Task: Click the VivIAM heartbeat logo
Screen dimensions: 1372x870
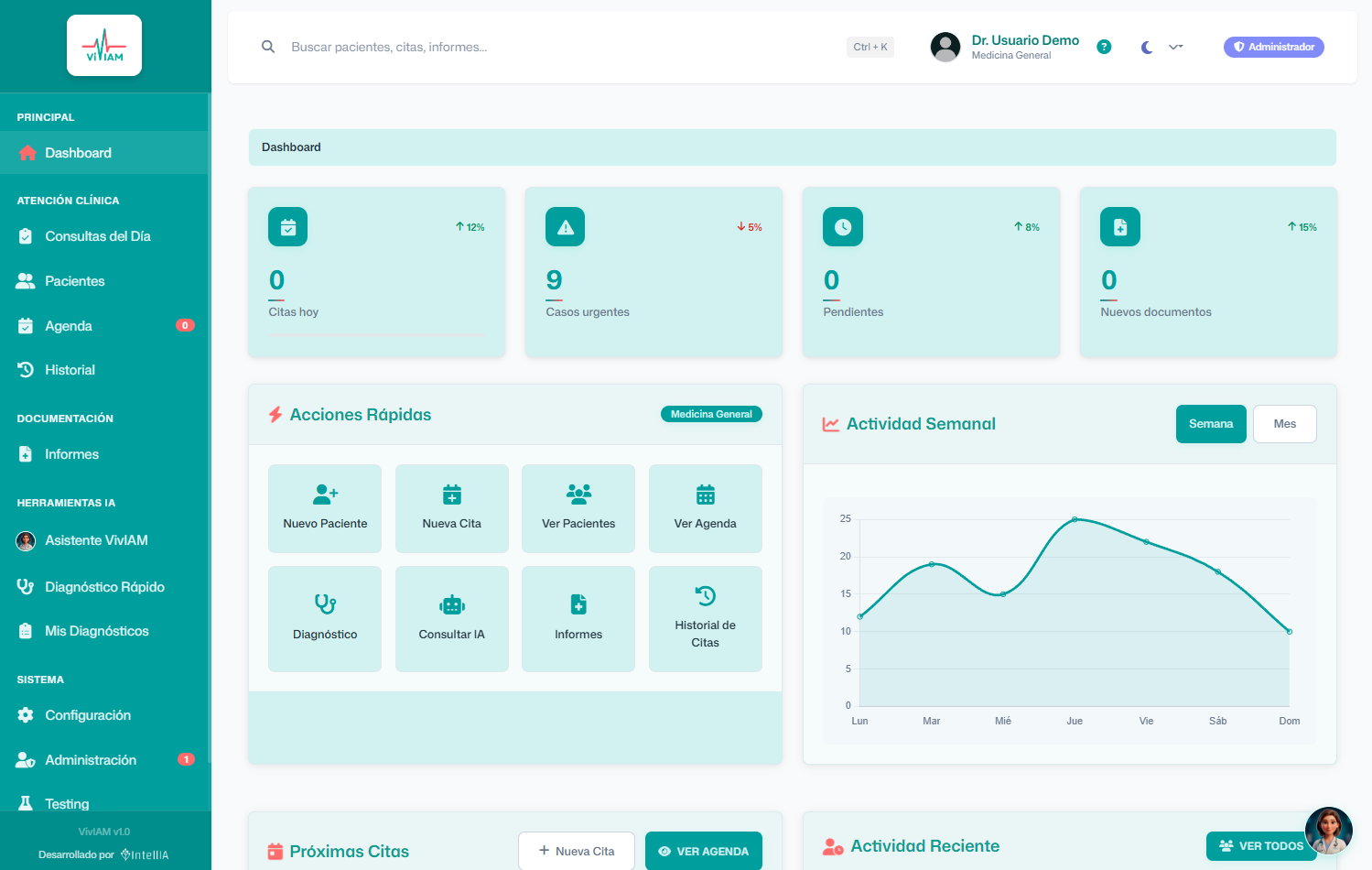Action: [x=103, y=44]
